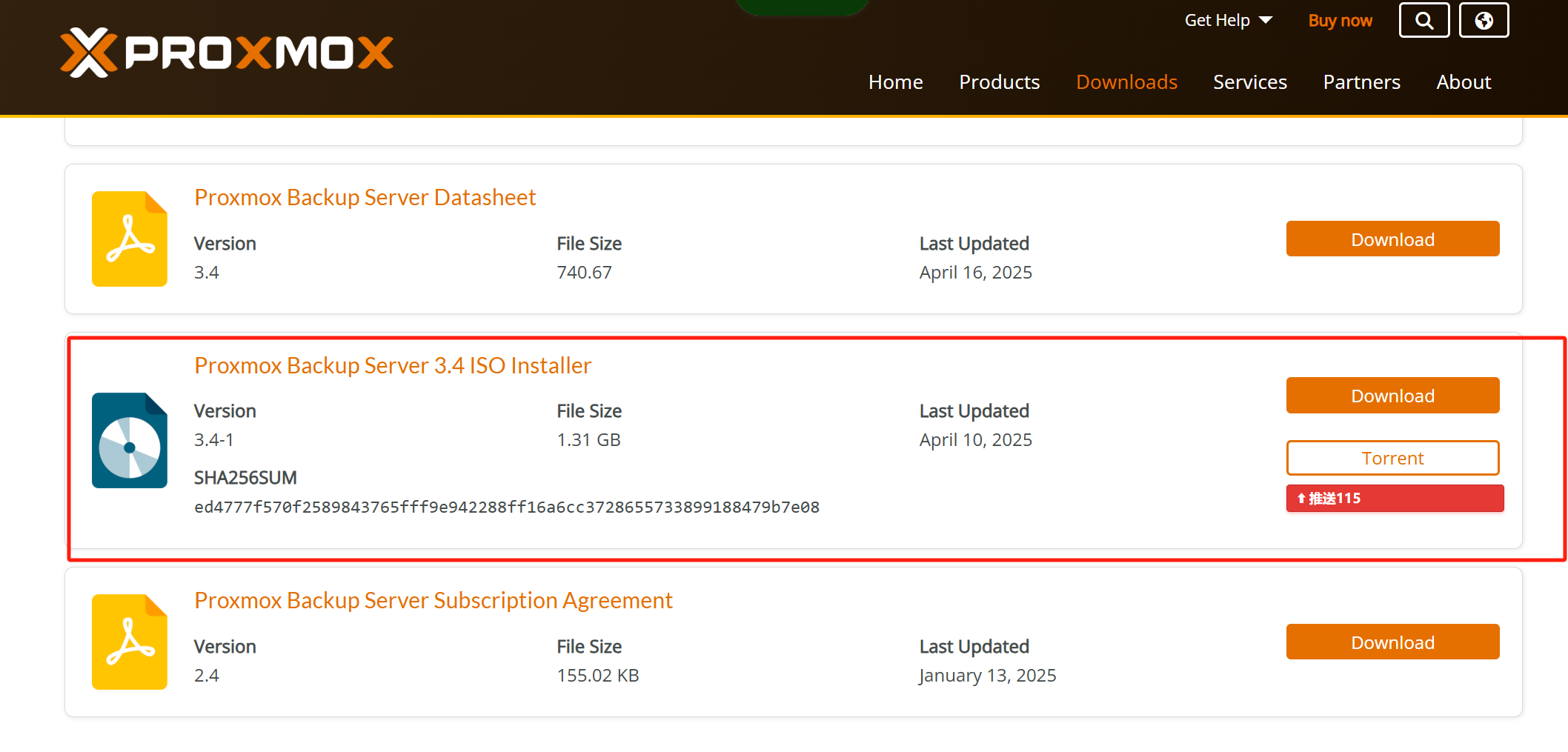Click the Subscription Agreement PDF icon

(x=130, y=642)
